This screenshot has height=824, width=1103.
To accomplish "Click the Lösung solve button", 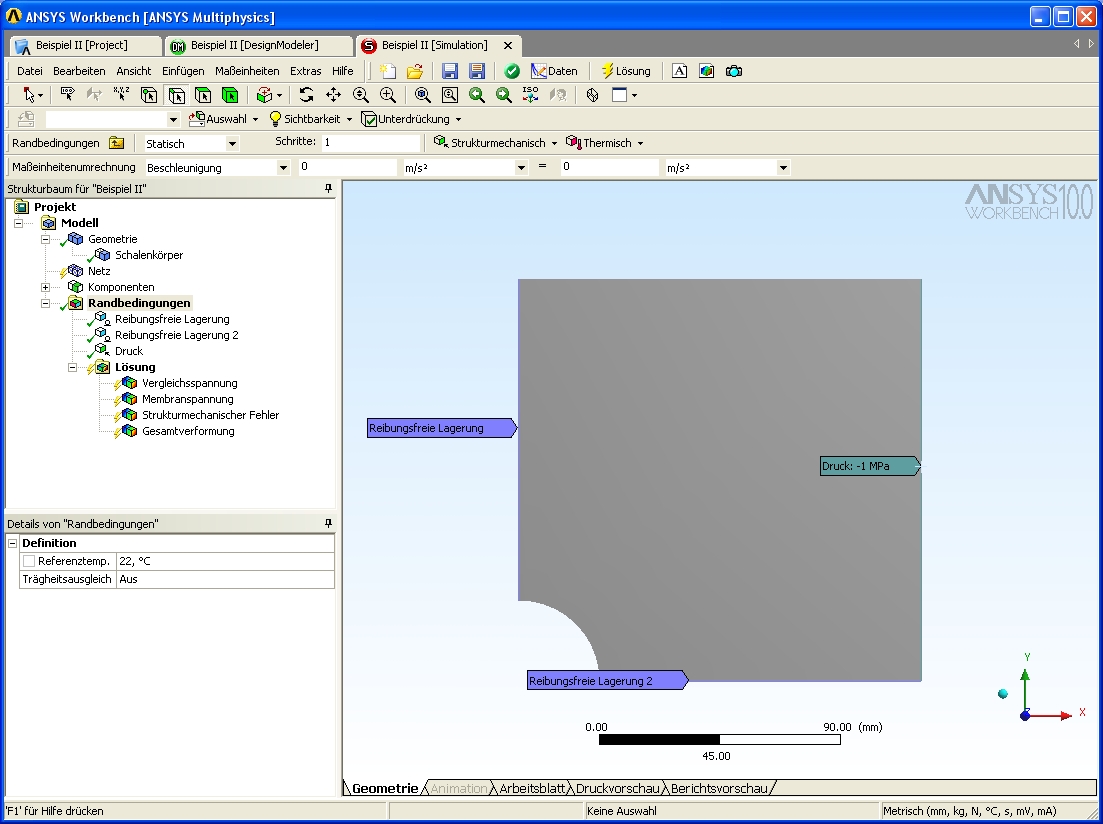I will tap(625, 71).
